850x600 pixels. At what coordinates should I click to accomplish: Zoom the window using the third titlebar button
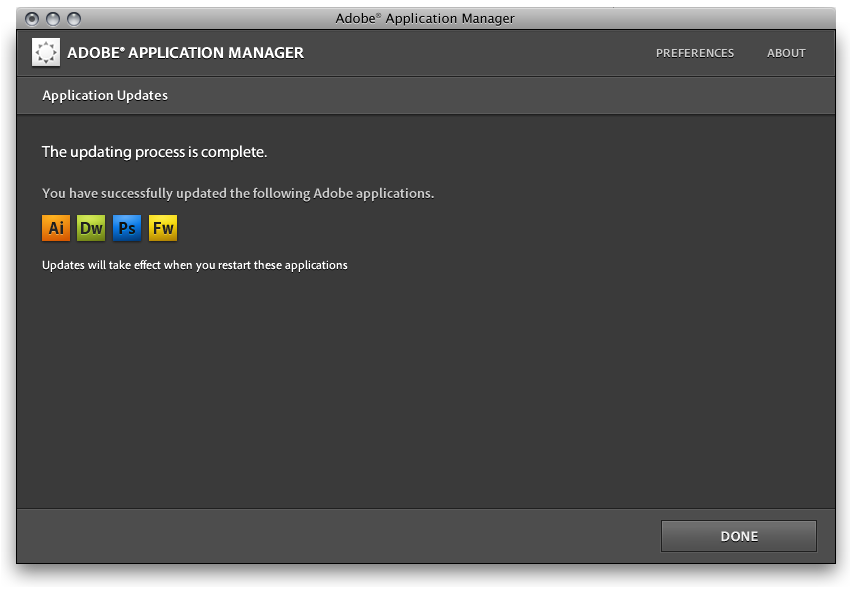click(74, 19)
